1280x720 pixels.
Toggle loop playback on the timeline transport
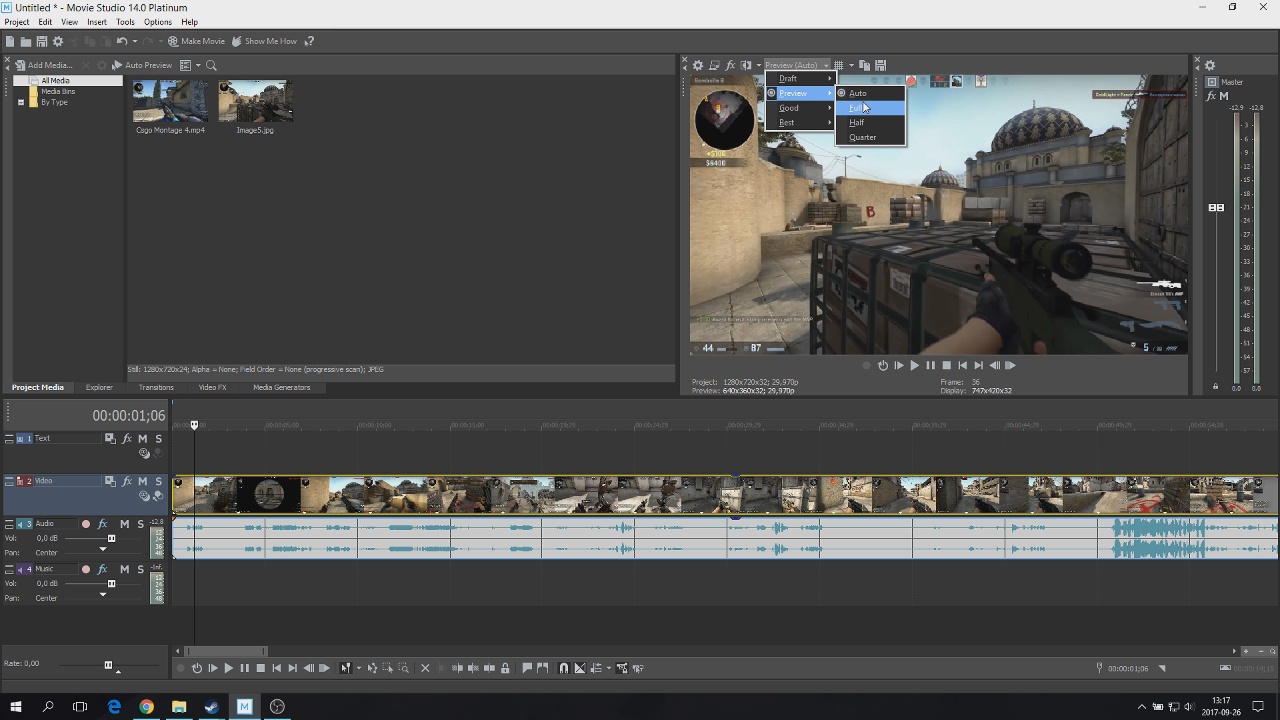coord(196,668)
